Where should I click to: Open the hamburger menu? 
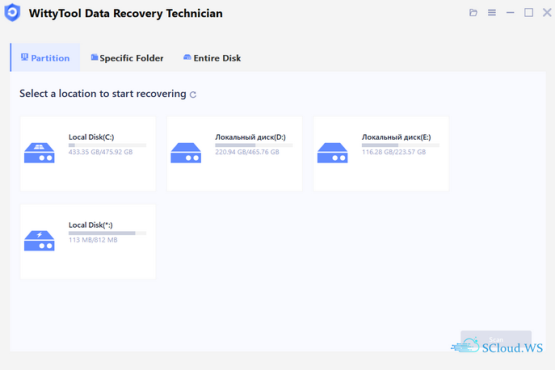click(492, 13)
